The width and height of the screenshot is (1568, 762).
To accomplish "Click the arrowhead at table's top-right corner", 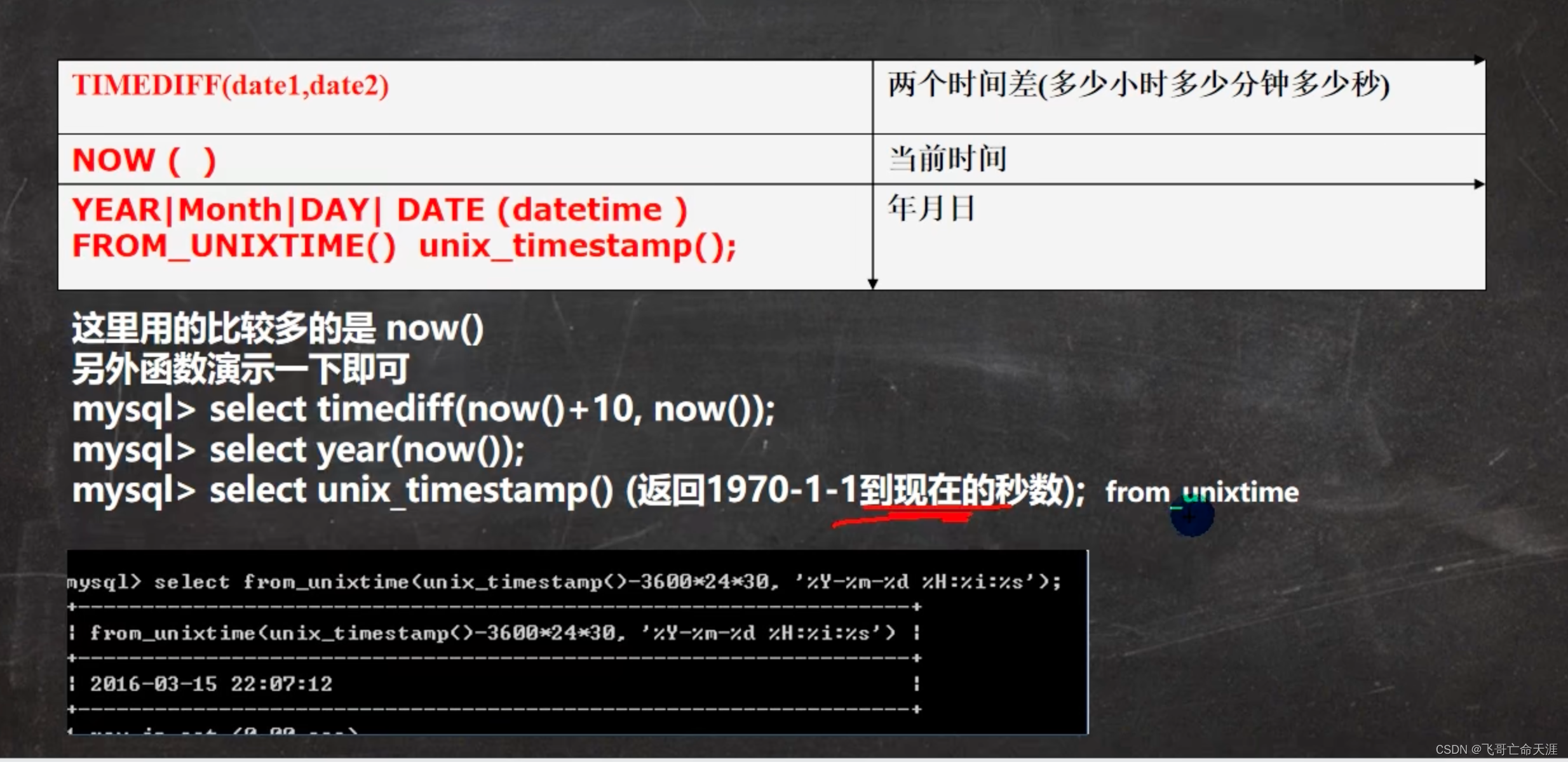I will 1479,60.
